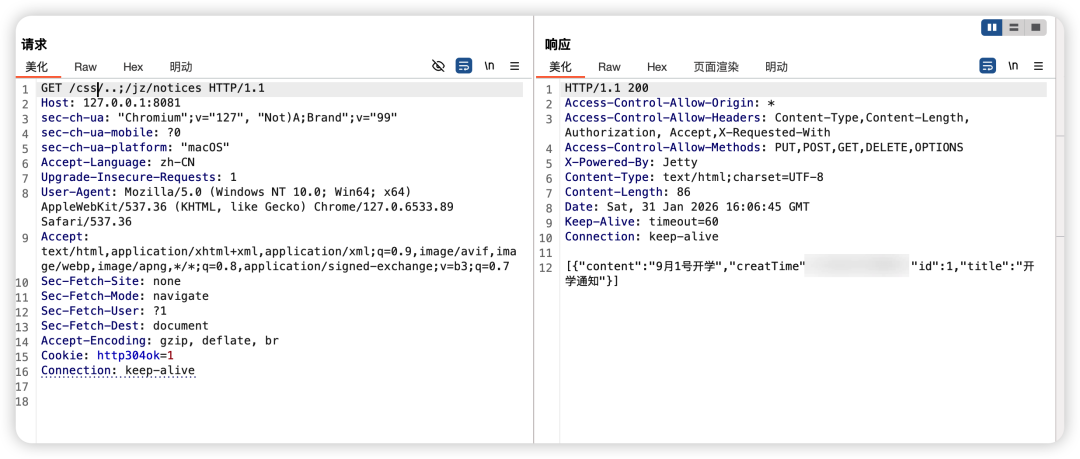The height and width of the screenshot is (459, 1080).
Task: Select the request 美化 tab
Action: 37,67
